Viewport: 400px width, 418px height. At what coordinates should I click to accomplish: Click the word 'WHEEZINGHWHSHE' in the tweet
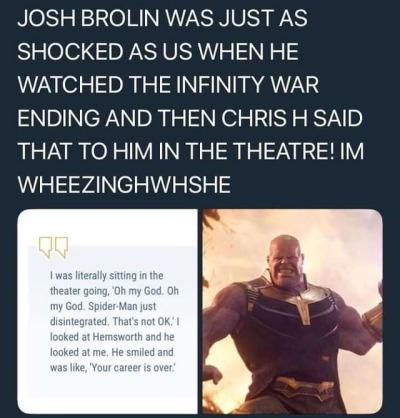(x=124, y=184)
